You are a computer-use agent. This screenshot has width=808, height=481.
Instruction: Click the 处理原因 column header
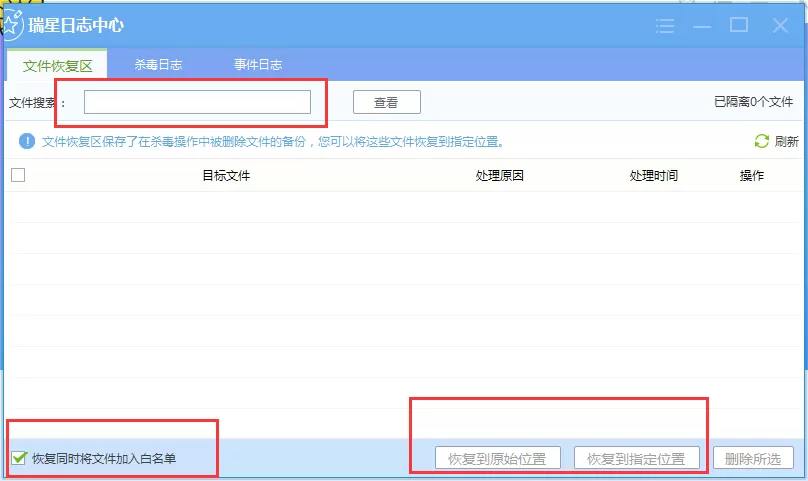tap(499, 176)
